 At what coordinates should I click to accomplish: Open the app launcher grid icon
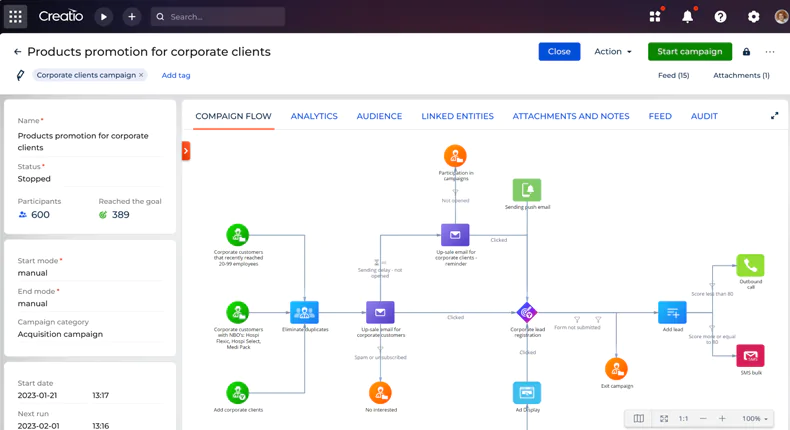(x=15, y=17)
